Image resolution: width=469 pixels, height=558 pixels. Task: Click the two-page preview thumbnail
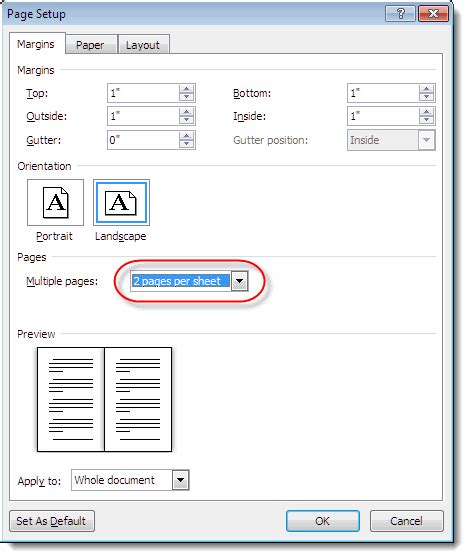coord(105,400)
